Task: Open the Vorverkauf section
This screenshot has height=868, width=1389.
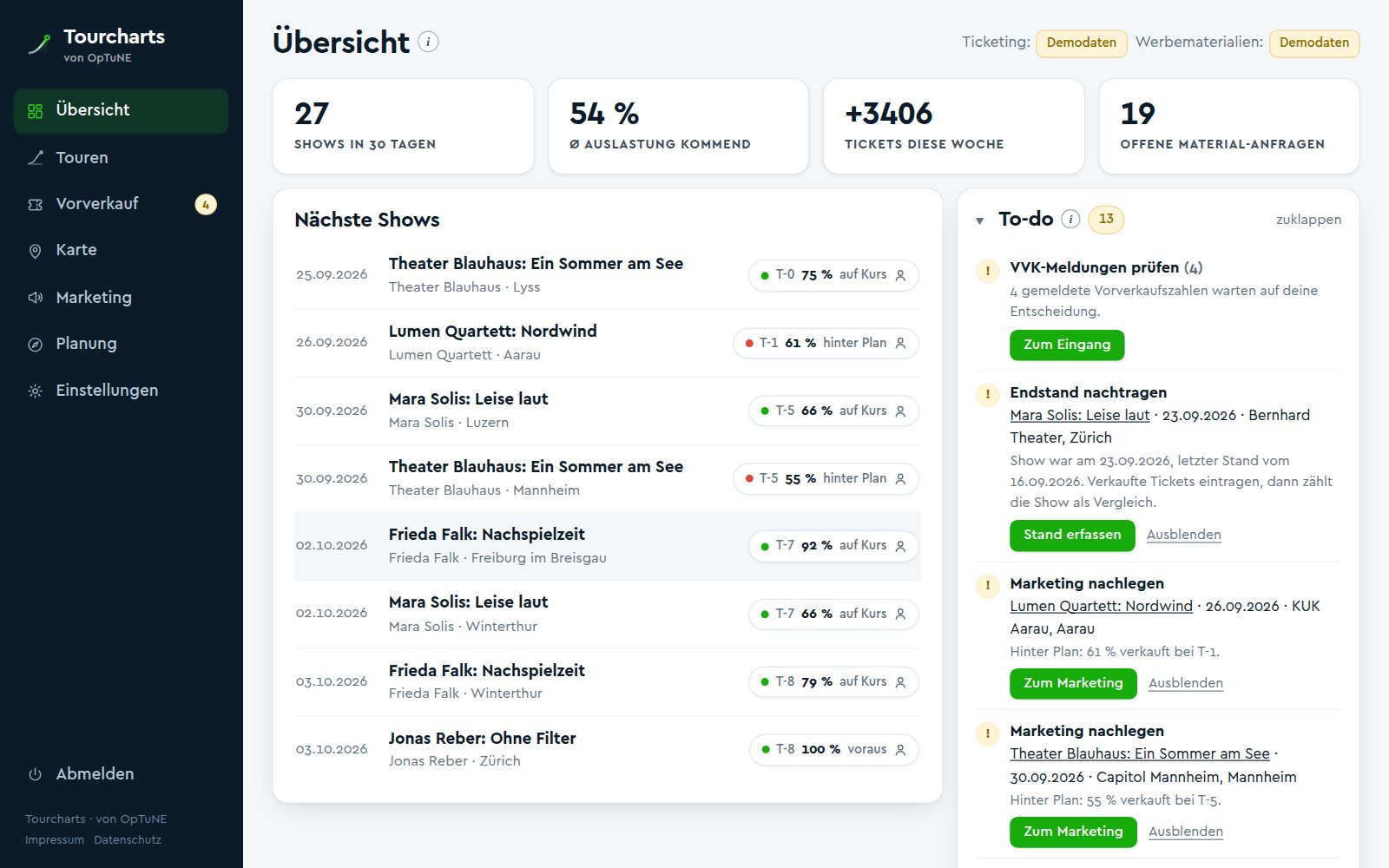Action: click(121, 205)
